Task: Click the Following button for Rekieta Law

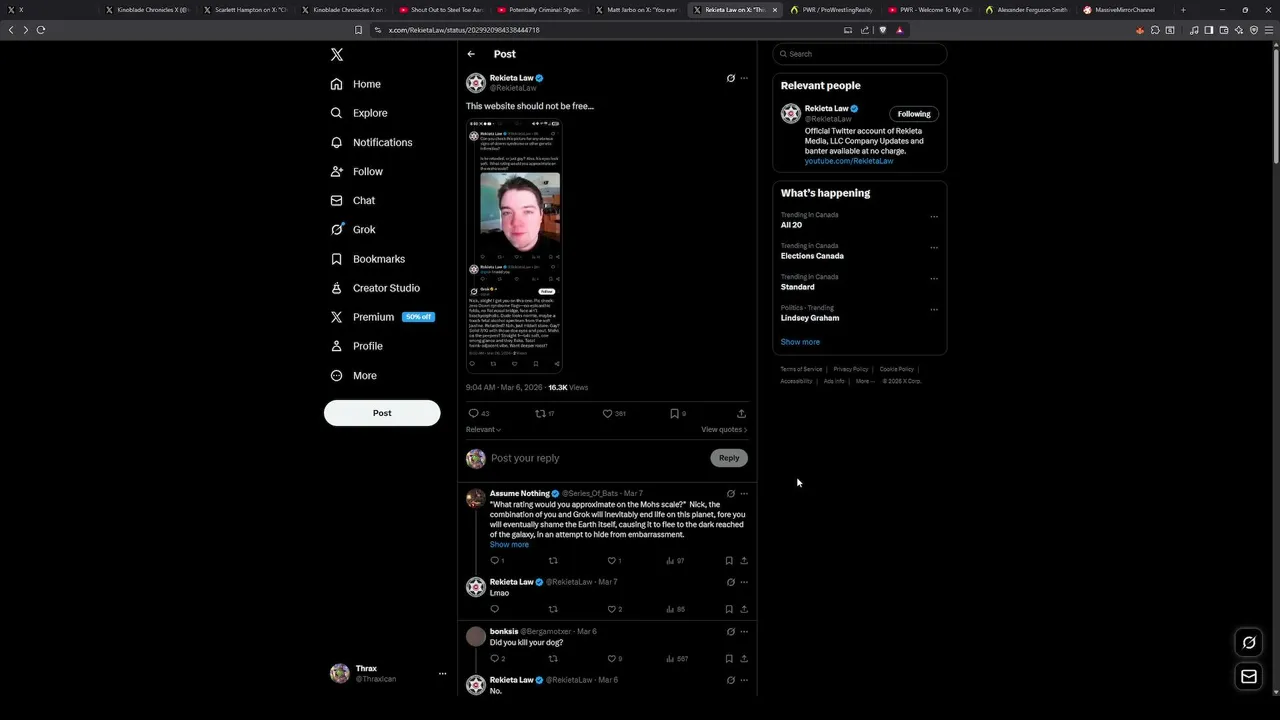Action: [x=914, y=114]
